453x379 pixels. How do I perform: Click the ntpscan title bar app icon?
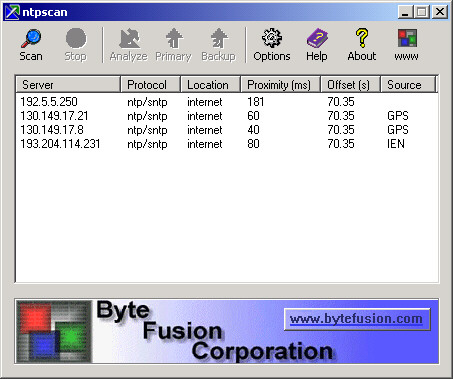coord(12,12)
